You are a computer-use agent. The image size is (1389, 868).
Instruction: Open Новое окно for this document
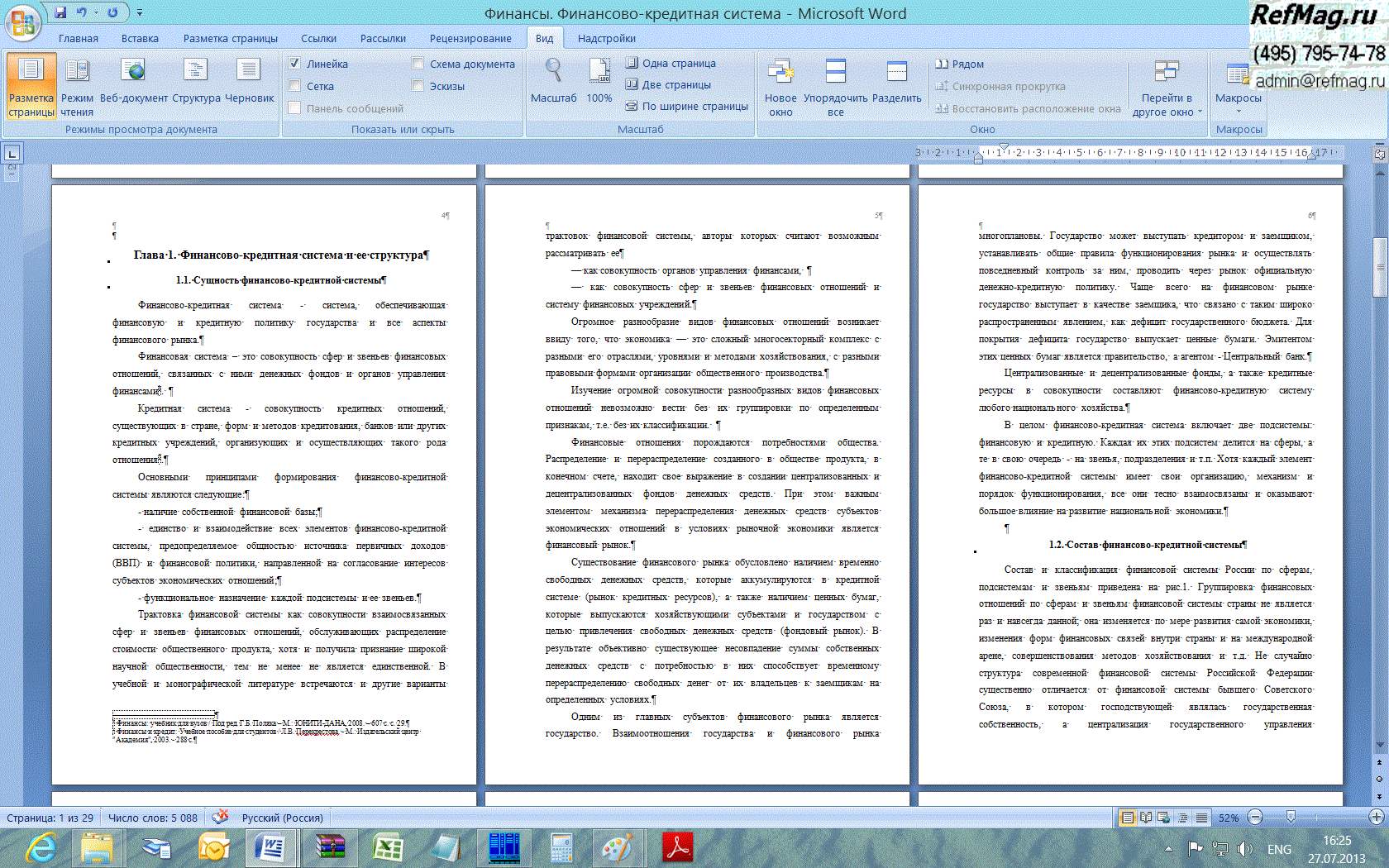click(780, 87)
